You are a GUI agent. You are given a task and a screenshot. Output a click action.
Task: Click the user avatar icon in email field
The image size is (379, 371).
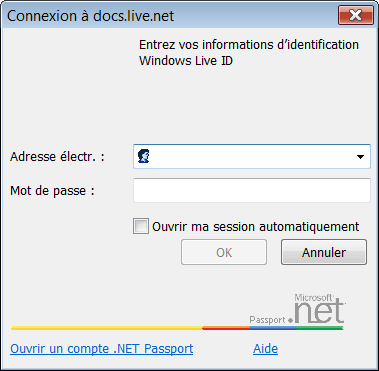143,156
